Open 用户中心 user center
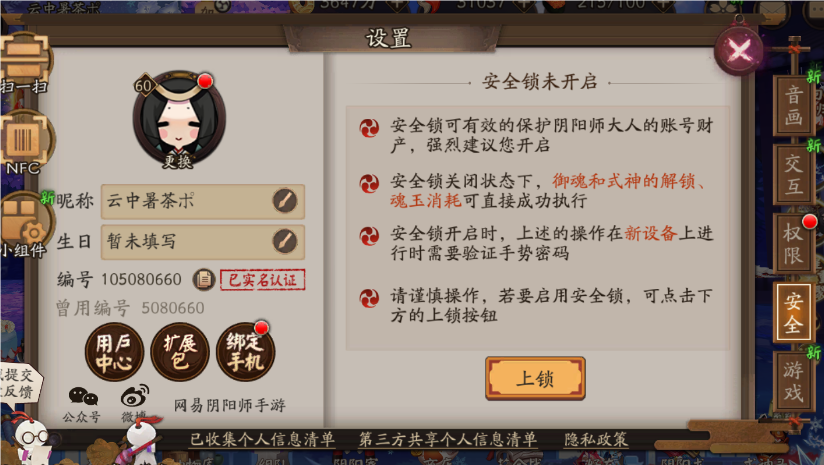This screenshot has width=824, height=465. coord(114,352)
